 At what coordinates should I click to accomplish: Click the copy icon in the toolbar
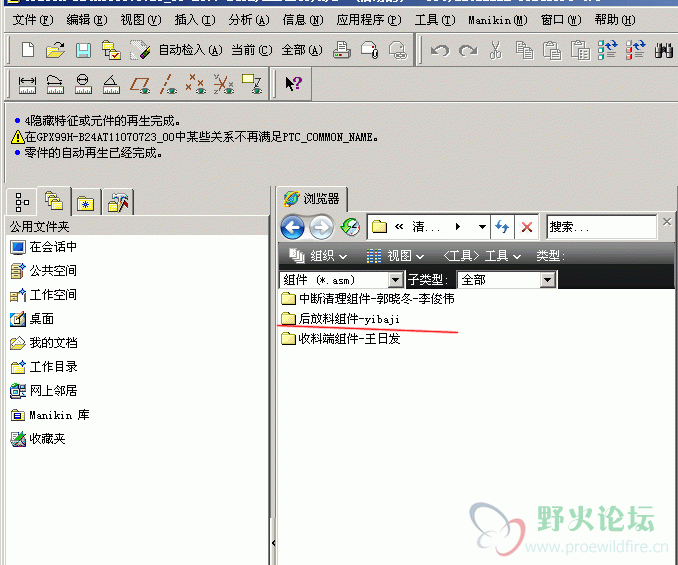524,50
